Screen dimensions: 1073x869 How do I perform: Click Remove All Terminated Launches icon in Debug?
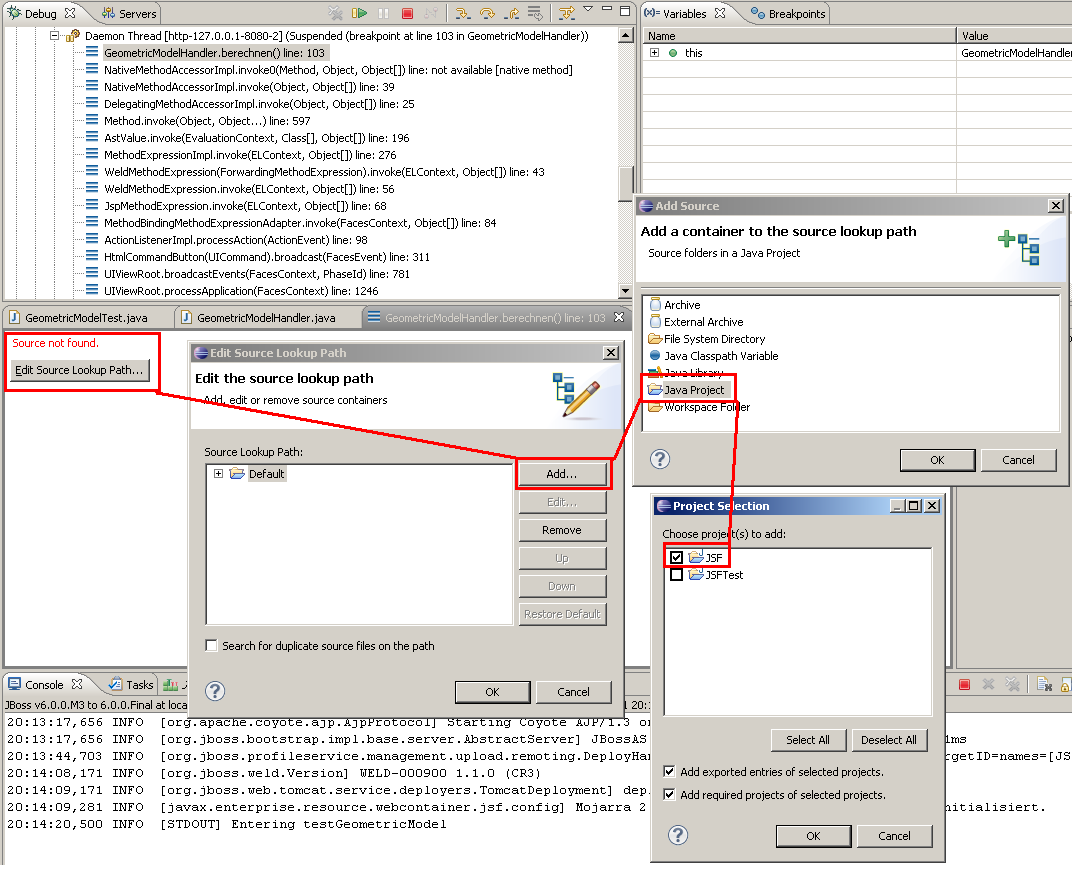[x=335, y=13]
